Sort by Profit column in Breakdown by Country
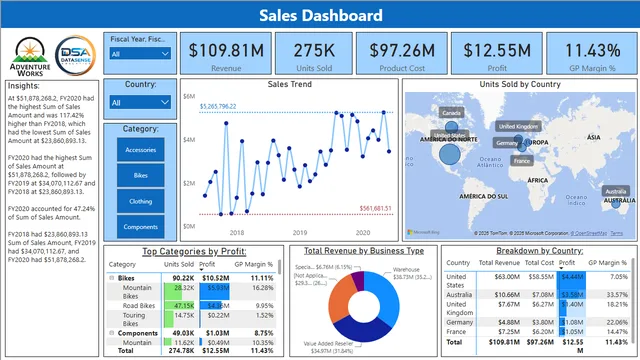640x360 pixels. pos(567,263)
